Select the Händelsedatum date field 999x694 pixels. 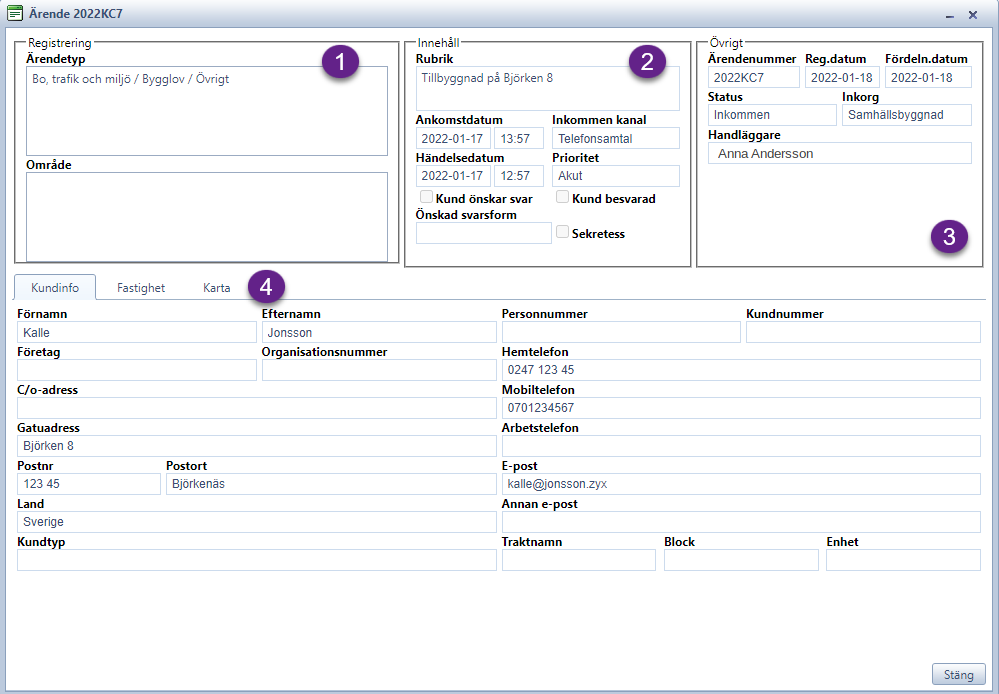coord(453,176)
